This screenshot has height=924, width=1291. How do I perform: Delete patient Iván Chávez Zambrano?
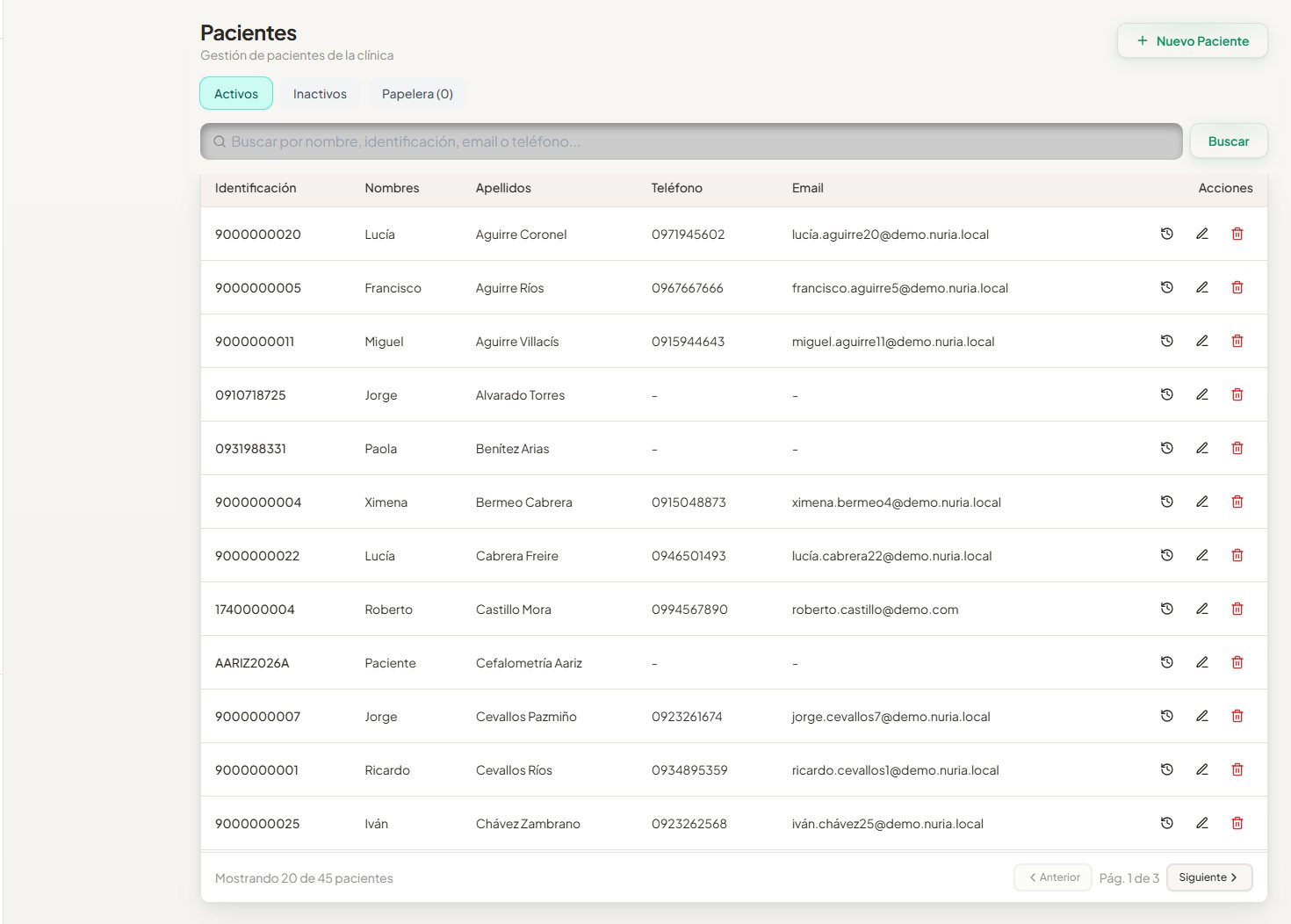coord(1237,823)
